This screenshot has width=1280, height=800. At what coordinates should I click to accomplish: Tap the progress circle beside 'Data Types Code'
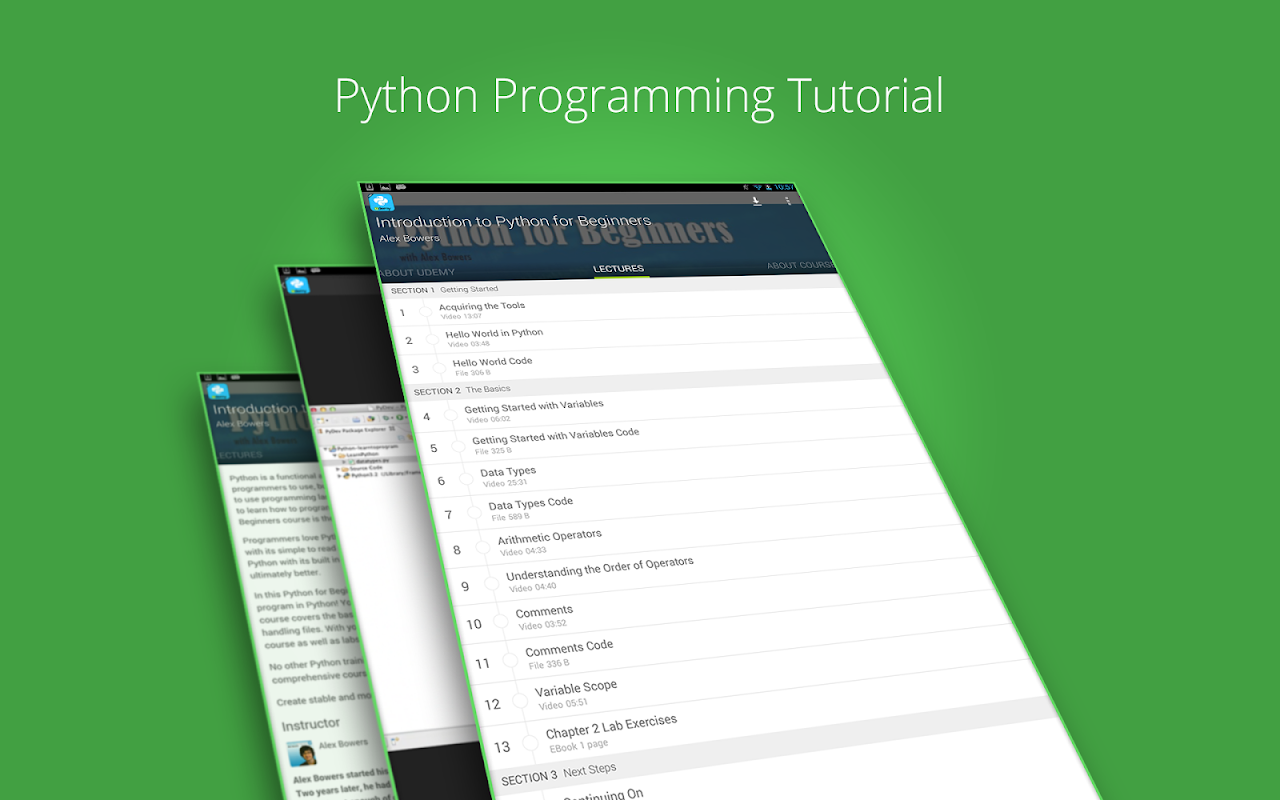(474, 513)
